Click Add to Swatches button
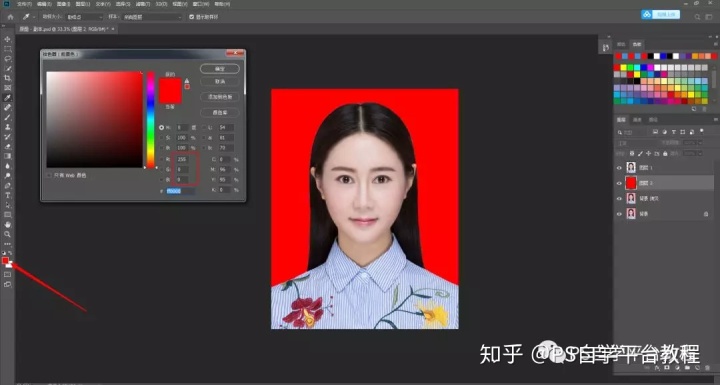The image size is (720, 385). point(220,97)
